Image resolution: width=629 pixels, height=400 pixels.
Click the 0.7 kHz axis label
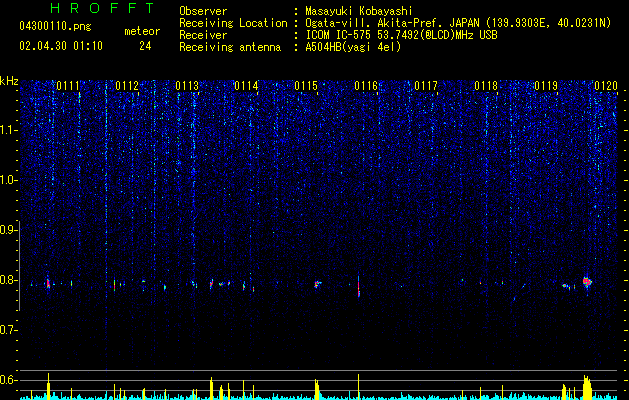point(9,330)
